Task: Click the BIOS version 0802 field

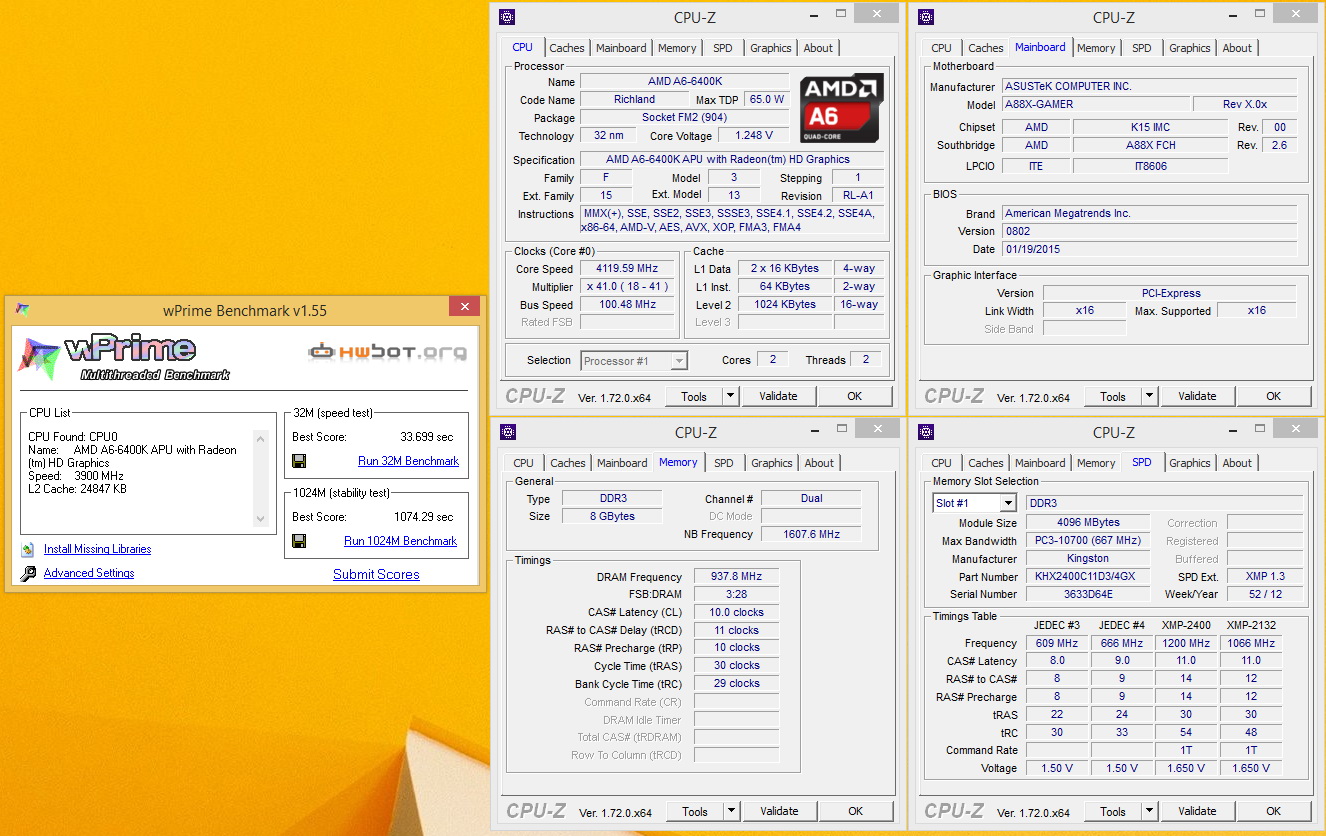Action: click(1150, 231)
